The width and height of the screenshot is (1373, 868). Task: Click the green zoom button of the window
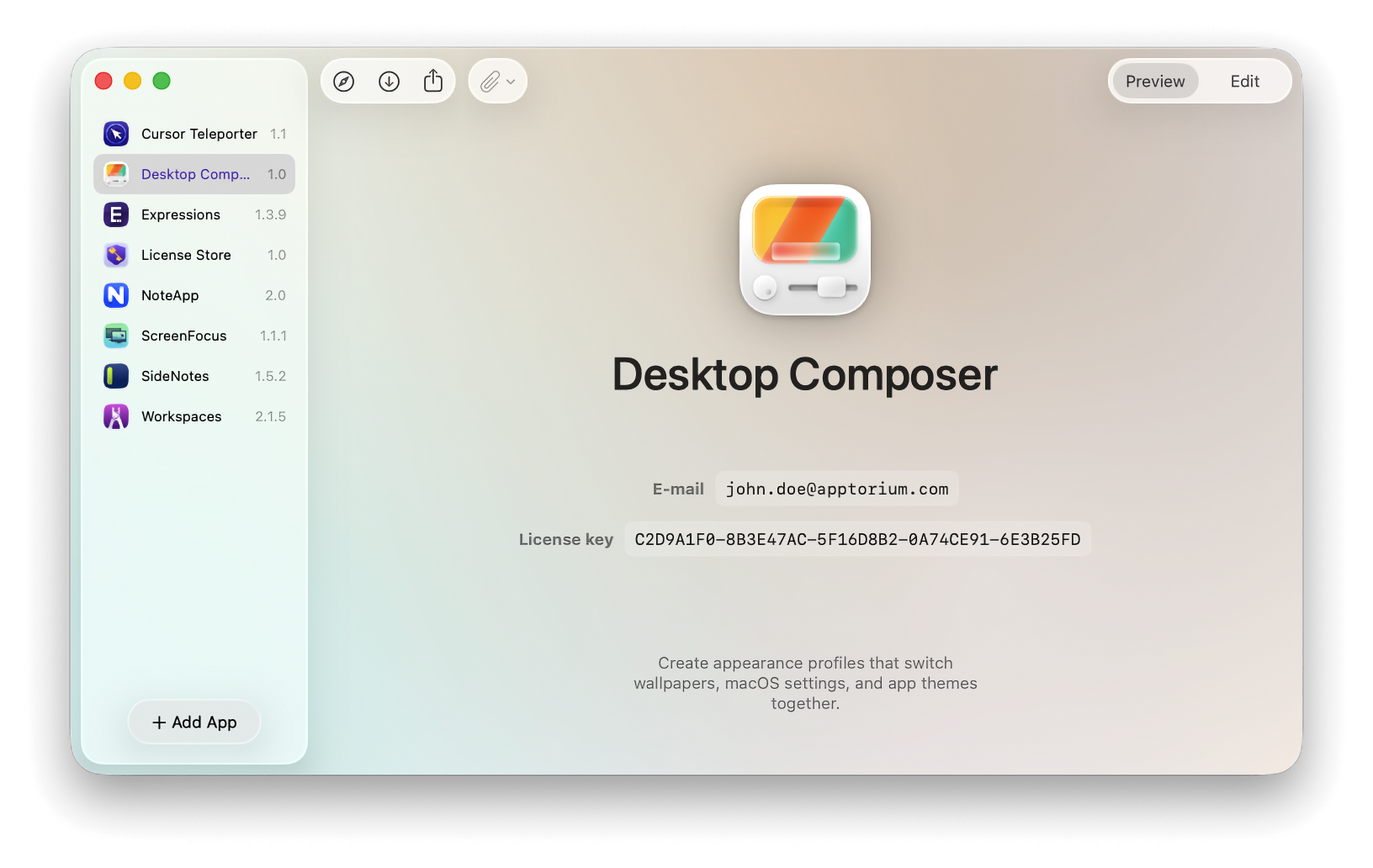coord(161,81)
